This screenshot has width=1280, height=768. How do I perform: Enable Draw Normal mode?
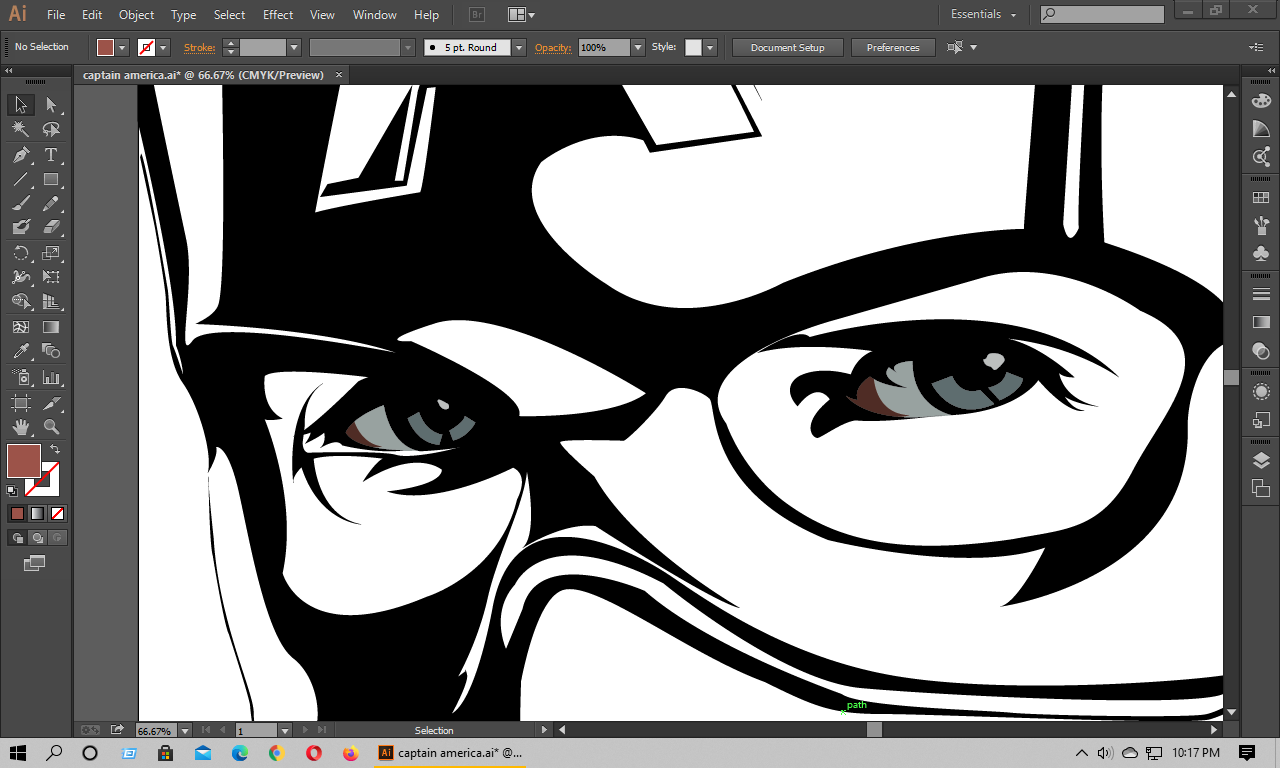(x=17, y=538)
